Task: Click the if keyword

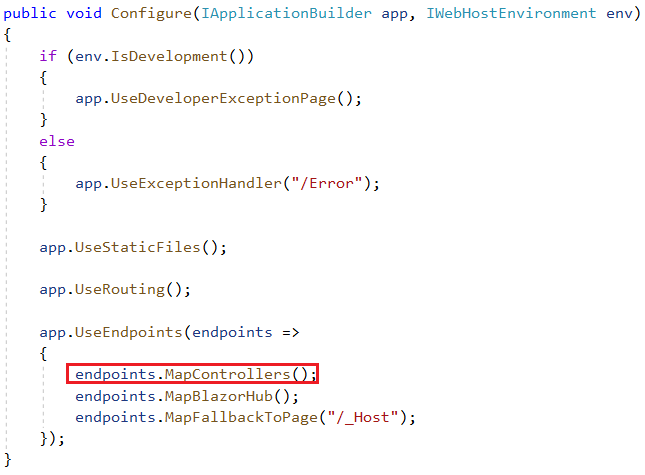Action: click(48, 56)
